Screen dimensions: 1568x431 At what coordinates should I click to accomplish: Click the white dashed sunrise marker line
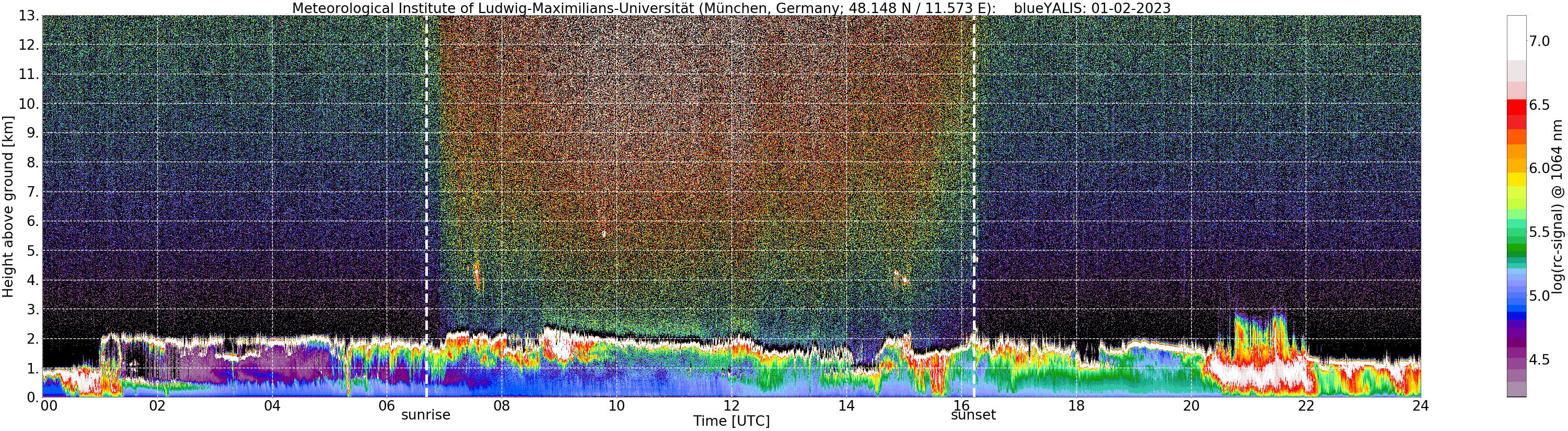click(426, 206)
